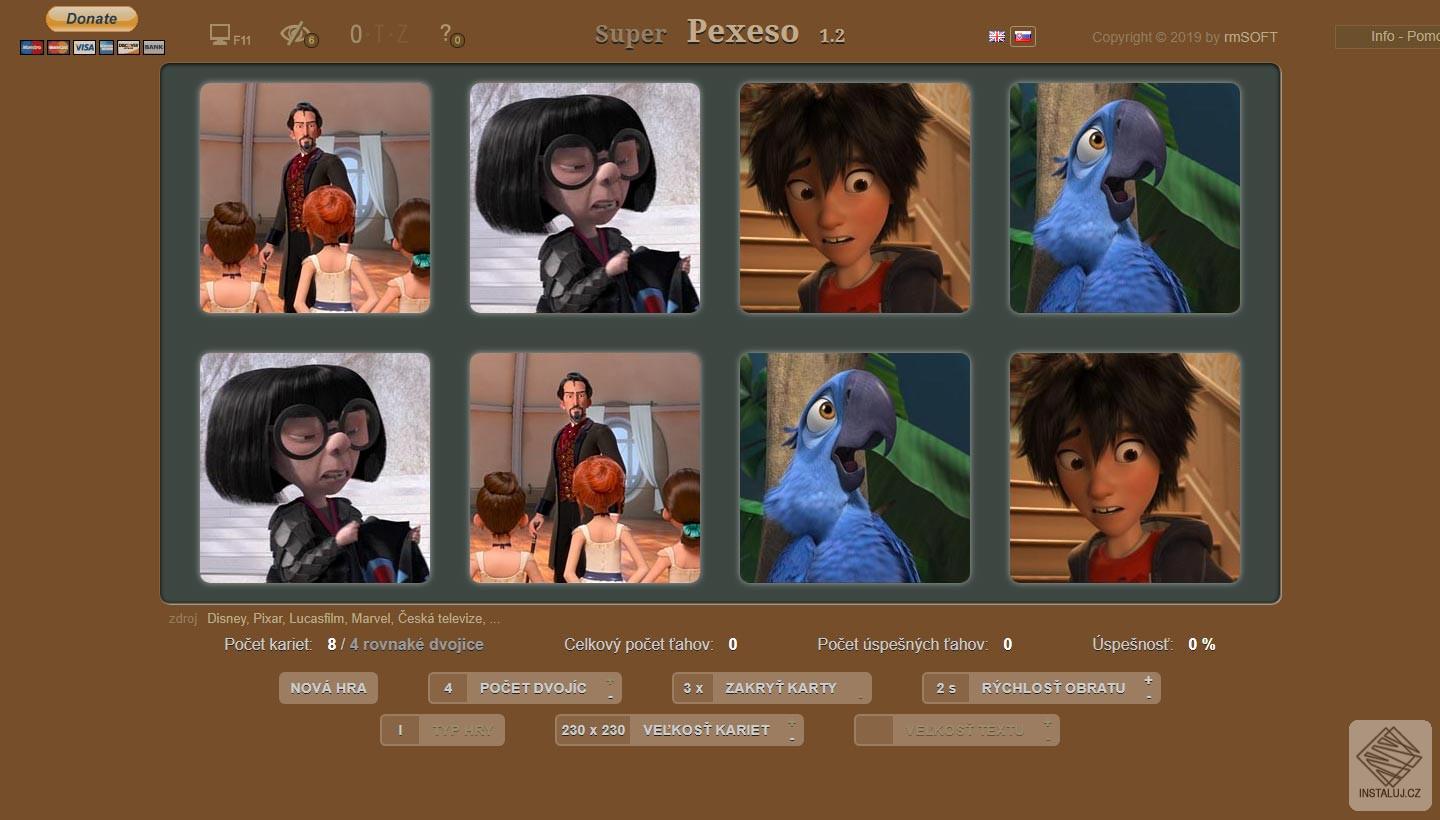Click the POČET DVOJÍC control

point(525,688)
